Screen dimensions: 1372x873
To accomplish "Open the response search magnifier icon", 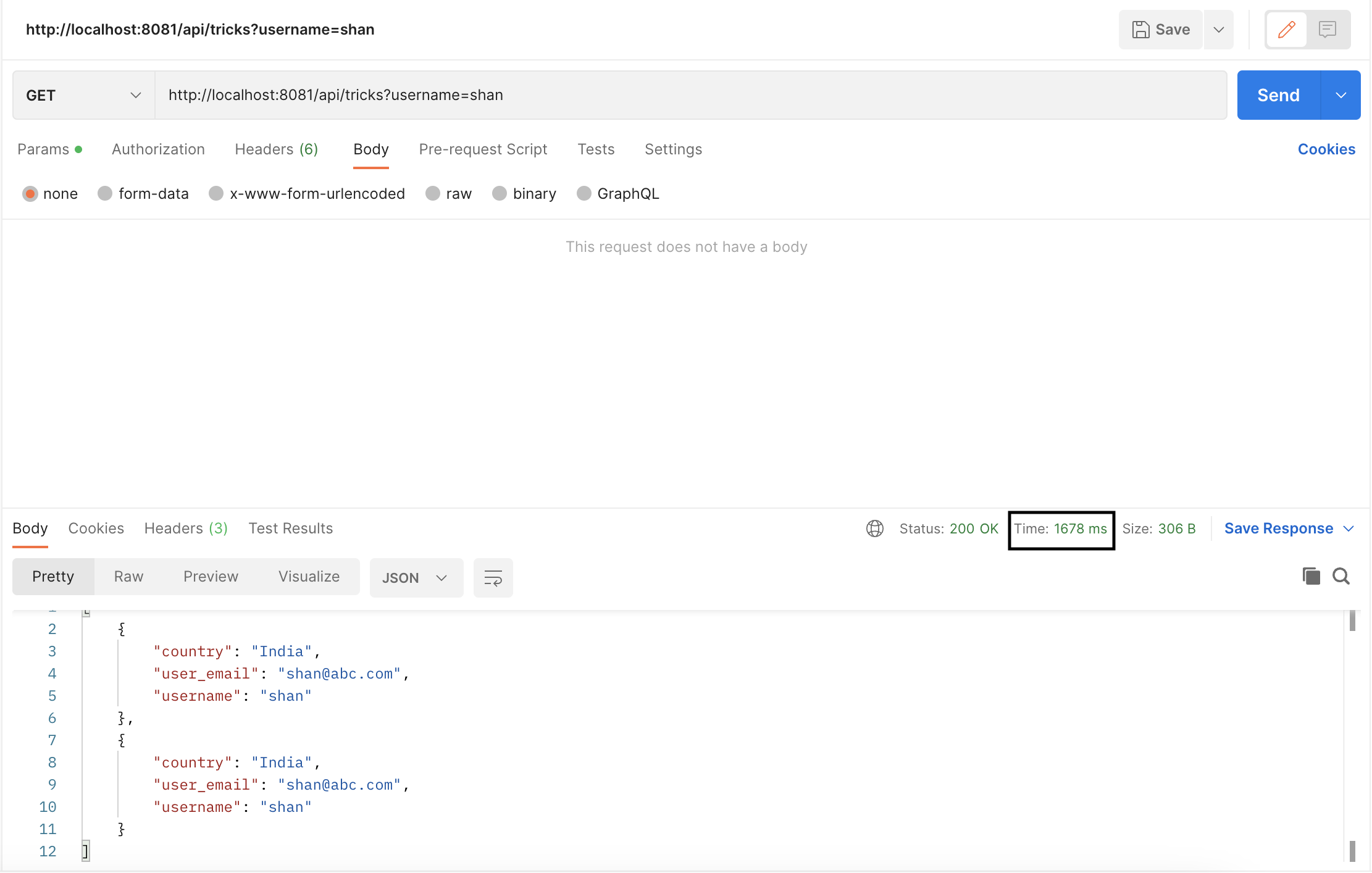I will [1341, 576].
